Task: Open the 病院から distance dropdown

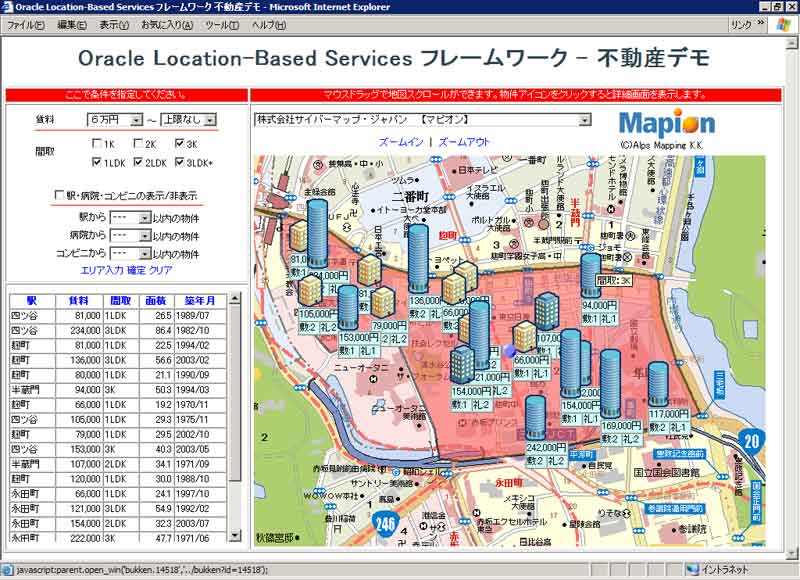Action: pyautogui.click(x=130, y=236)
